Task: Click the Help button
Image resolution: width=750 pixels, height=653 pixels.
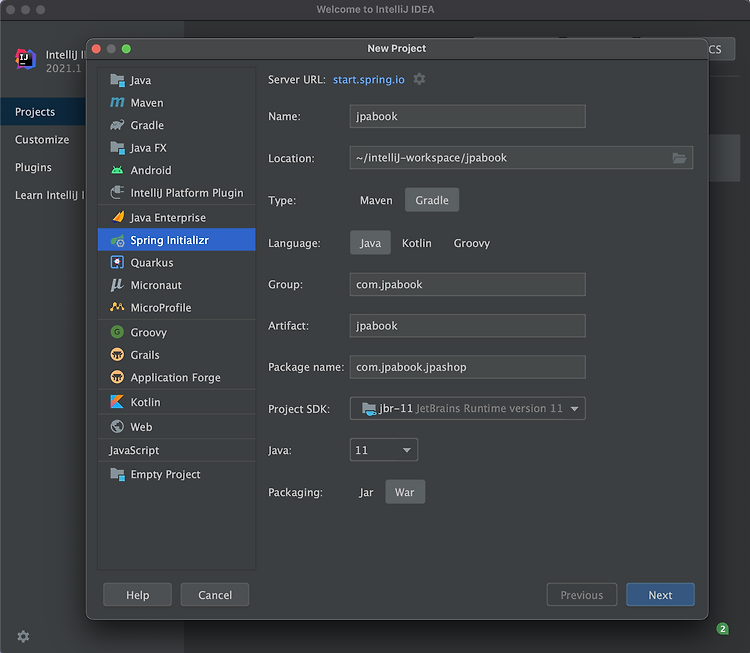Action: [137, 595]
